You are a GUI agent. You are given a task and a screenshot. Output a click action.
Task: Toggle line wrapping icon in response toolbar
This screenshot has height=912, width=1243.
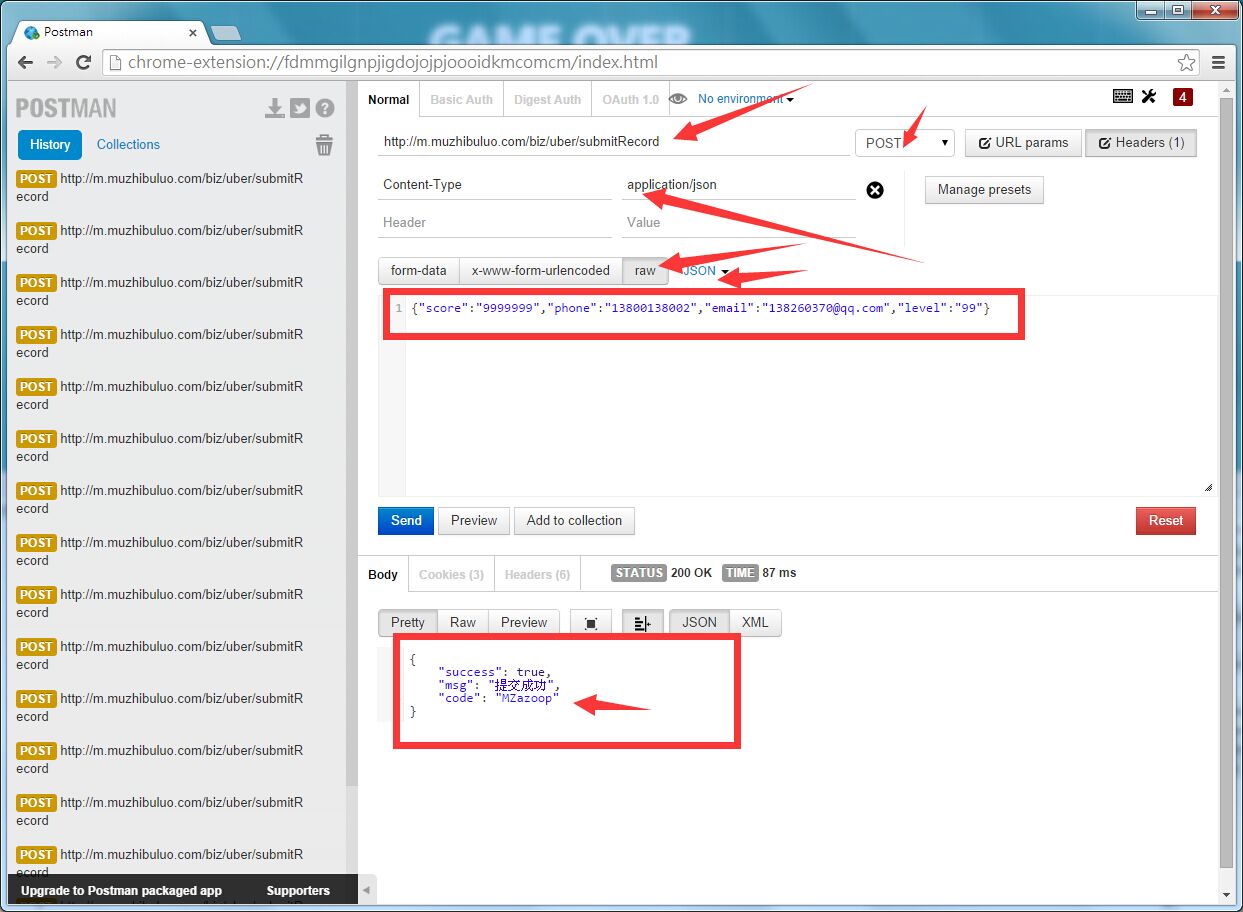point(642,623)
